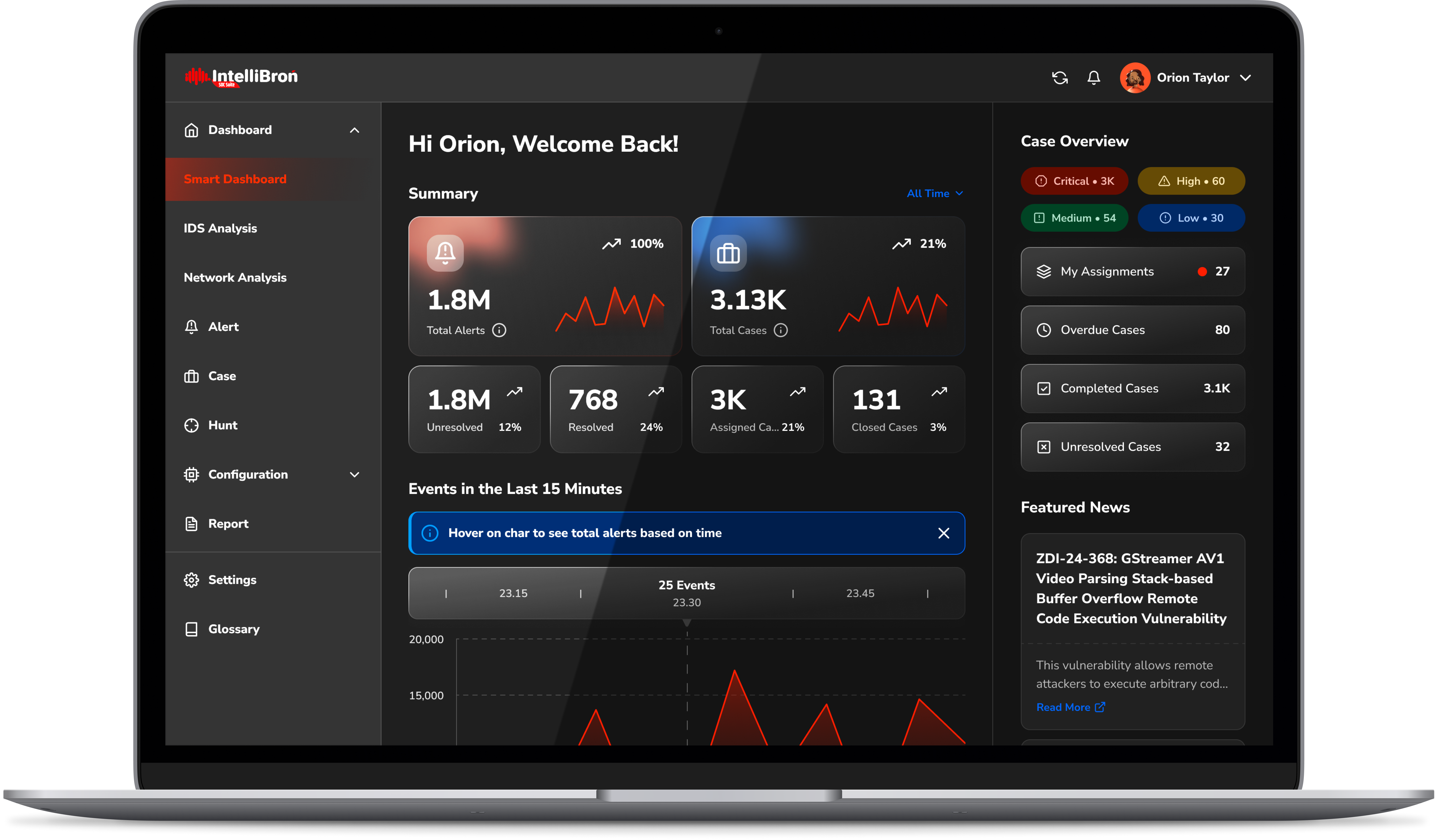Open the notifications bell icon
The width and height of the screenshot is (1435, 840).
tap(1093, 78)
